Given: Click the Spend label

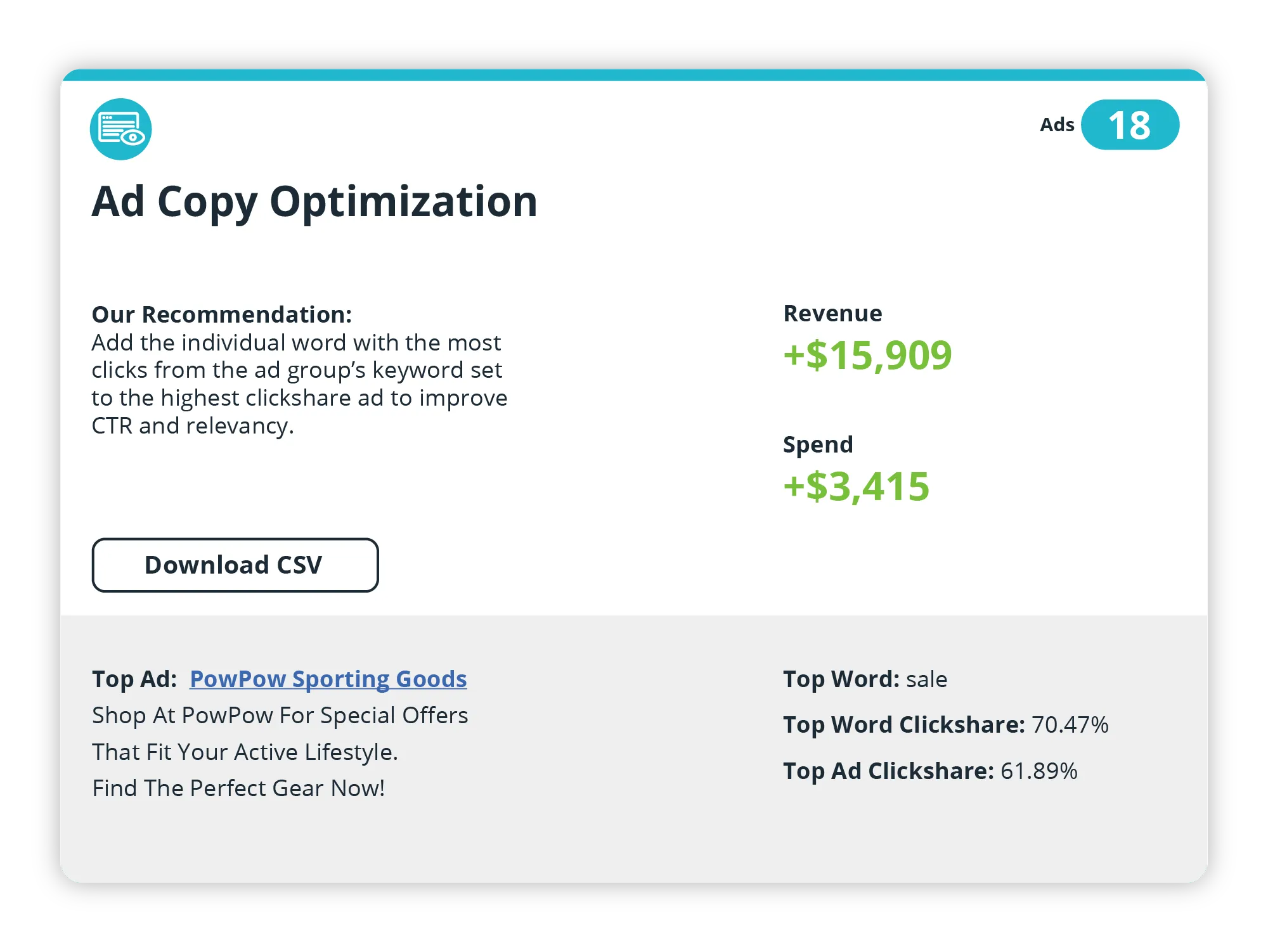Looking at the screenshot, I should click(818, 445).
